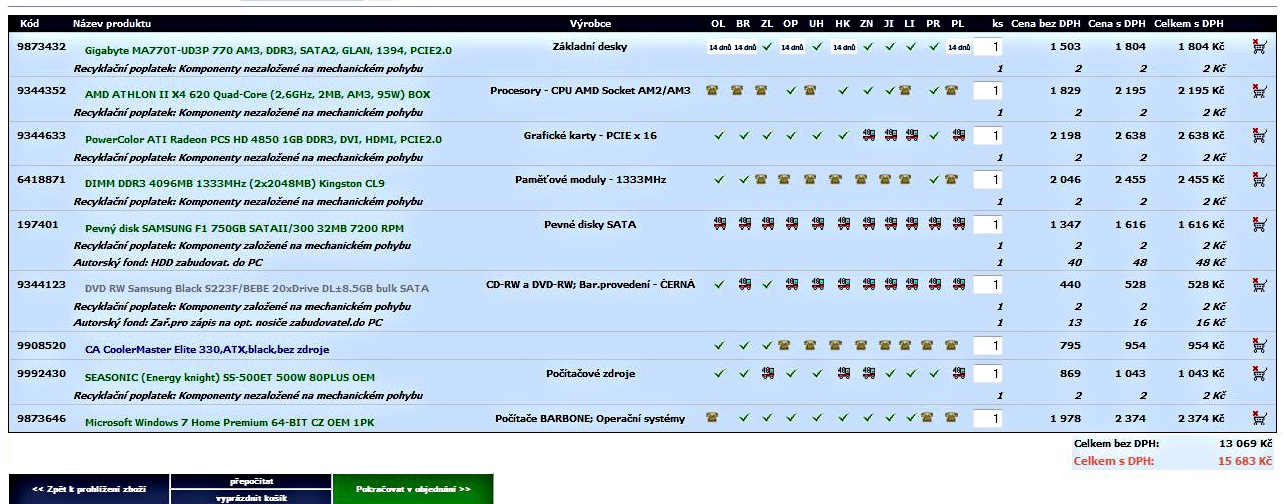This screenshot has height=504, width=1284.
Task: Click the PL '14 dnů' badge in Gigabyte row
Action: [959, 47]
